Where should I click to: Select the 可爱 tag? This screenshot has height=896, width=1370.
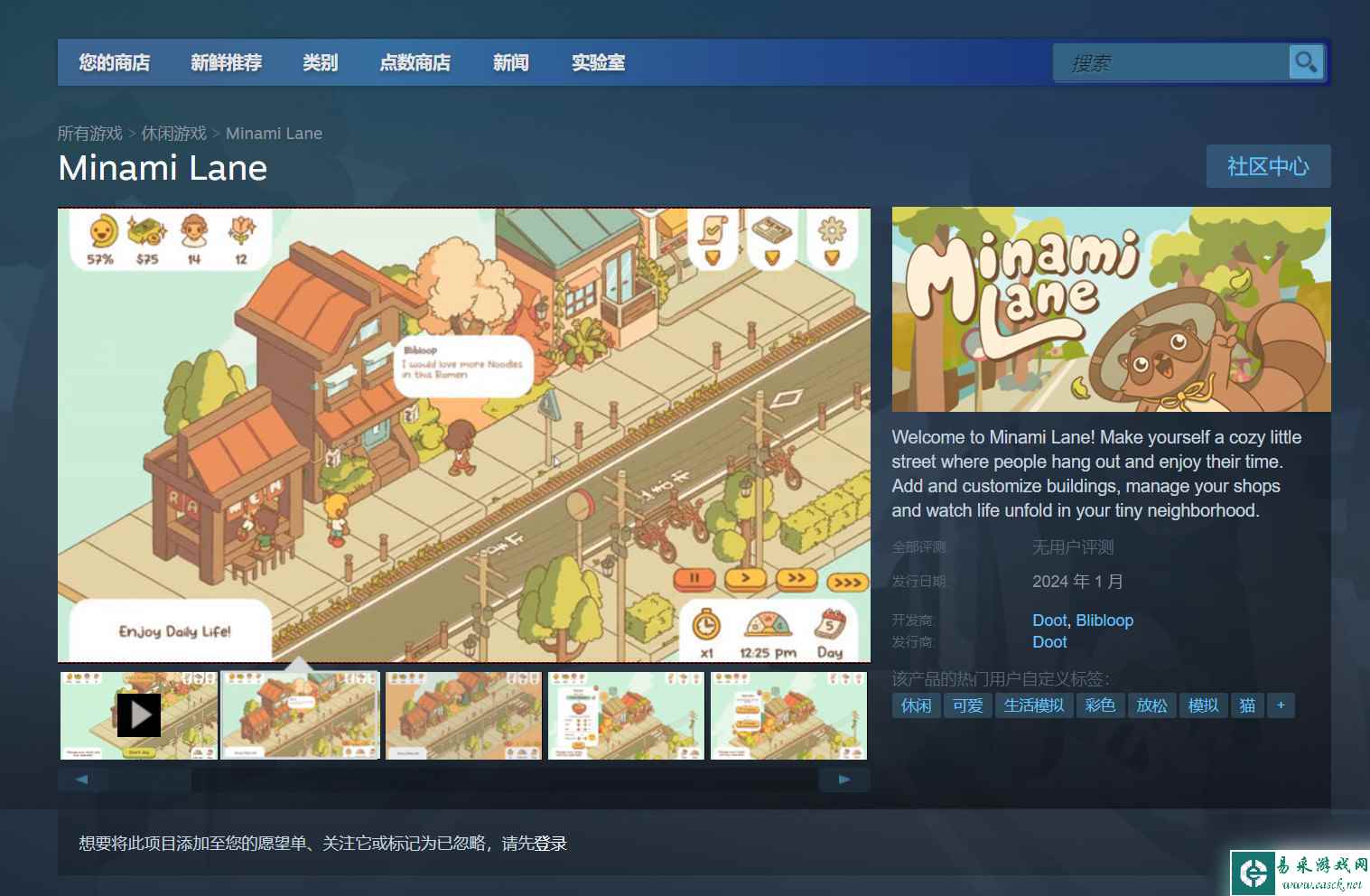coord(967,705)
